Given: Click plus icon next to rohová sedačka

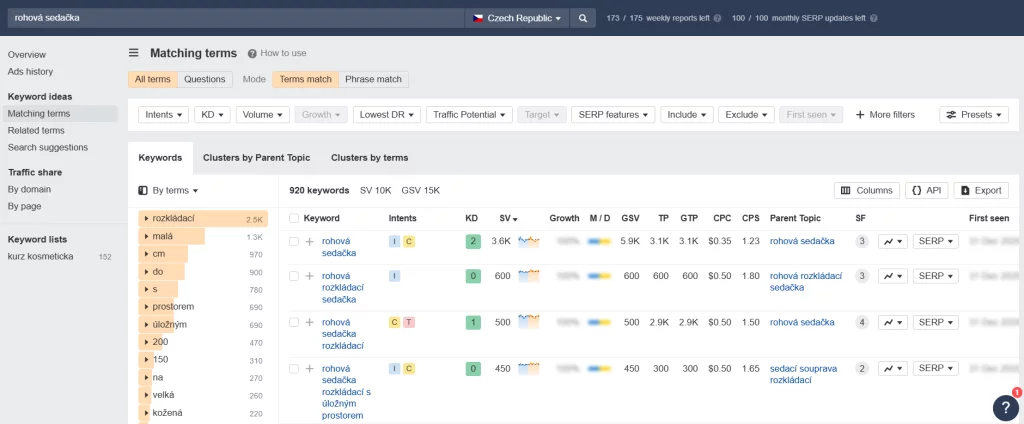Looking at the screenshot, I should coord(310,241).
